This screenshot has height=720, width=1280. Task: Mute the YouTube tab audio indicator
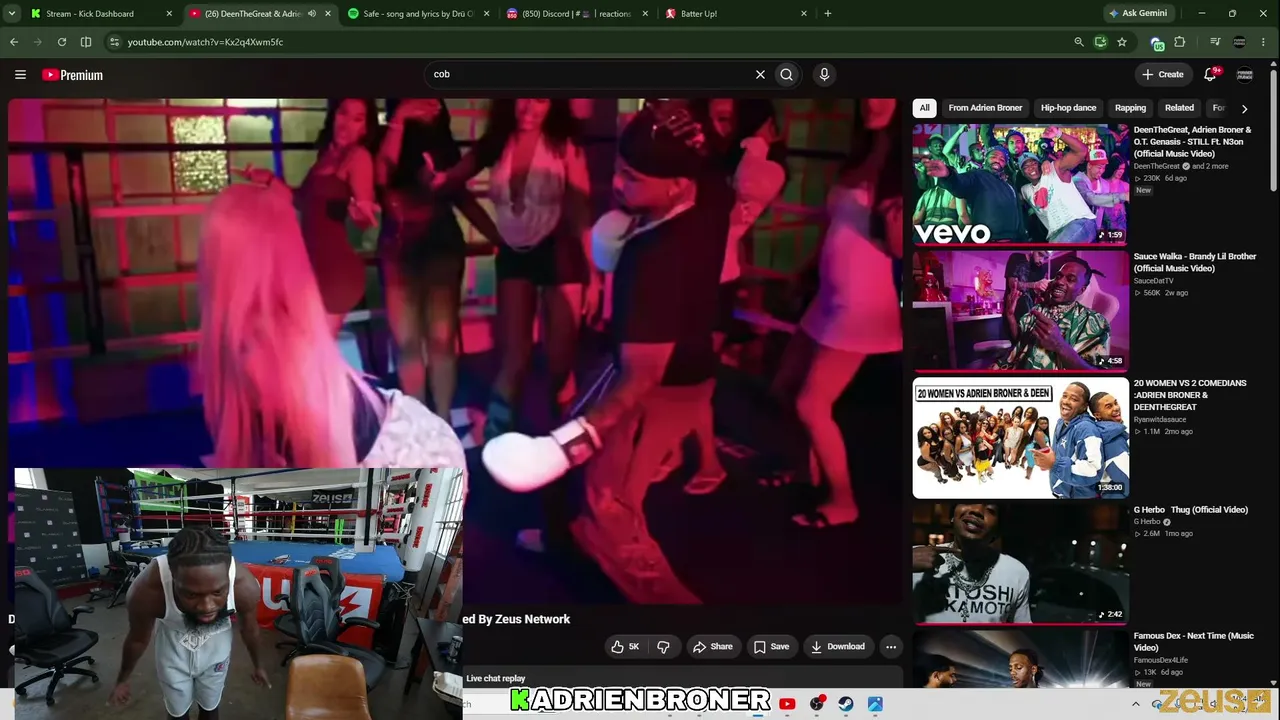(312, 14)
